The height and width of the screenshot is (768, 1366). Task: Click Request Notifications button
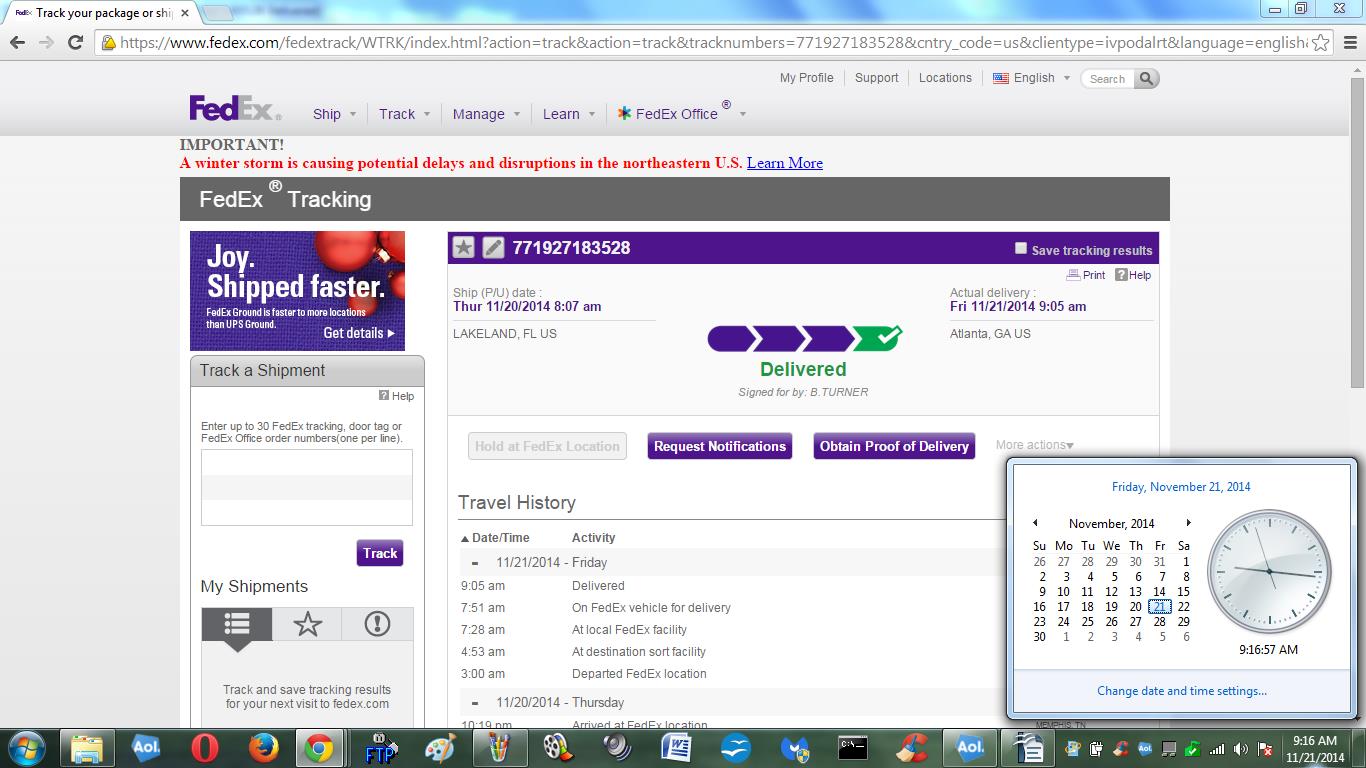720,446
